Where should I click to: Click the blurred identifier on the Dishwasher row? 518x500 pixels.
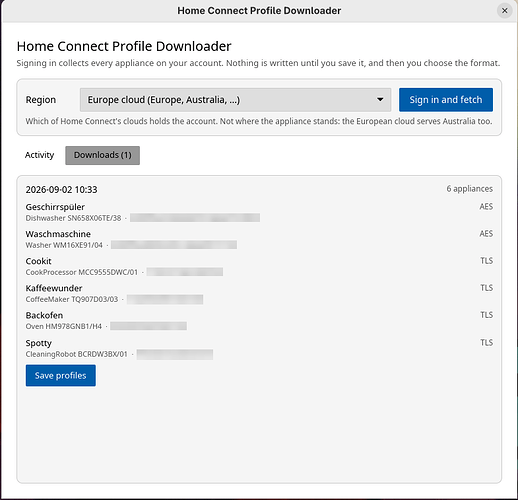[195, 218]
